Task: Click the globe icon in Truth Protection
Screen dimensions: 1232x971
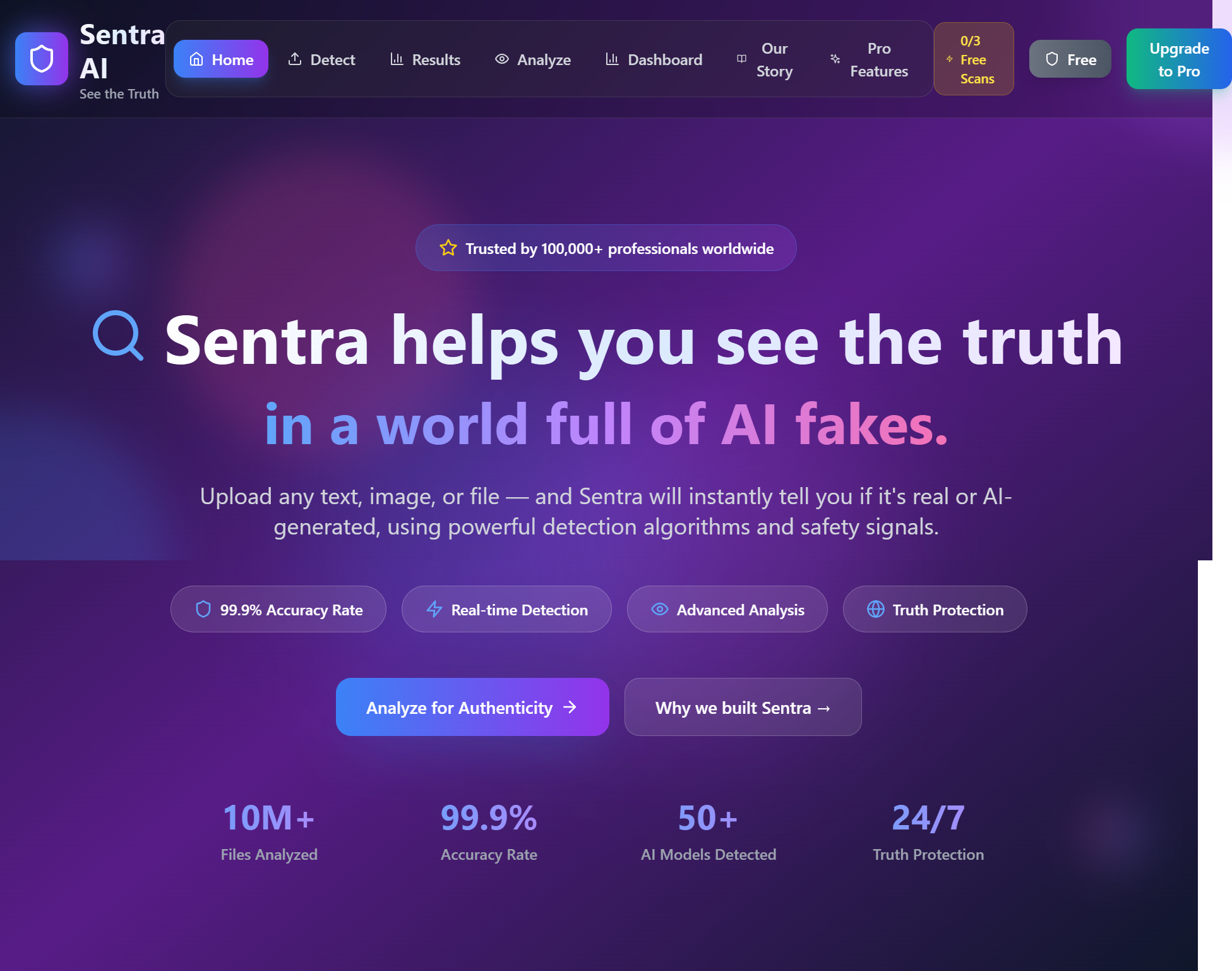Action: (876, 609)
